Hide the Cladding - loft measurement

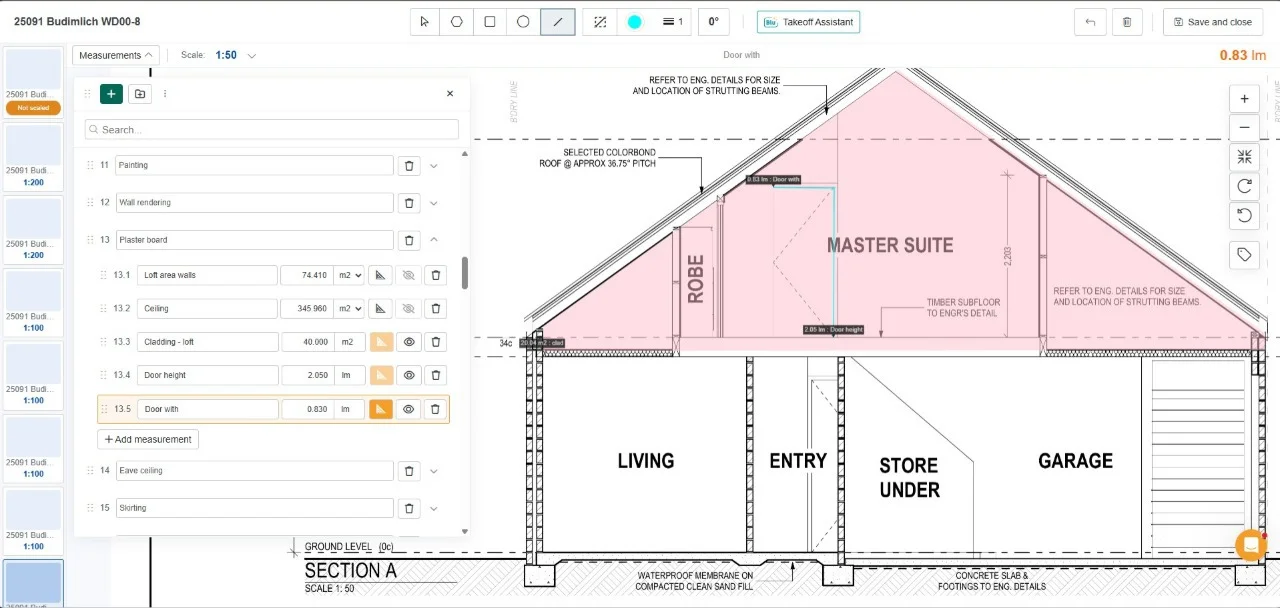(x=409, y=342)
